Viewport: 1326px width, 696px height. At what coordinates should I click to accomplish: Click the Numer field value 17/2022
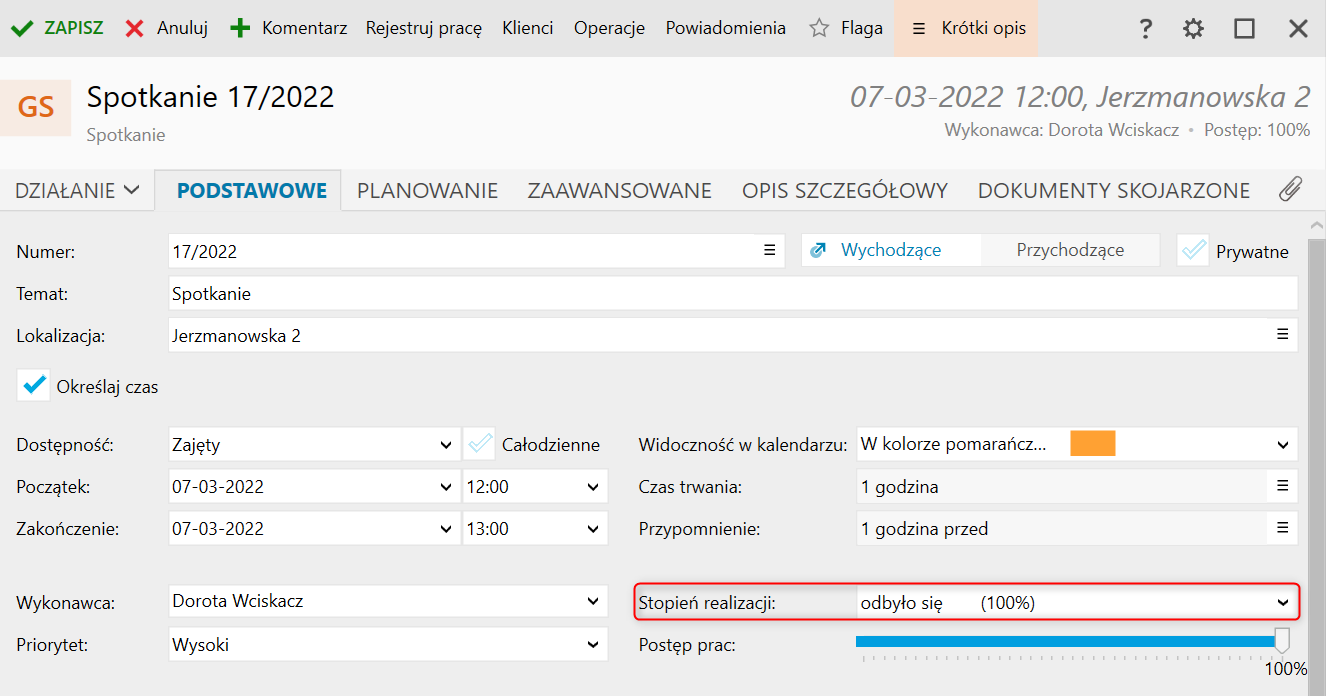click(x=204, y=251)
